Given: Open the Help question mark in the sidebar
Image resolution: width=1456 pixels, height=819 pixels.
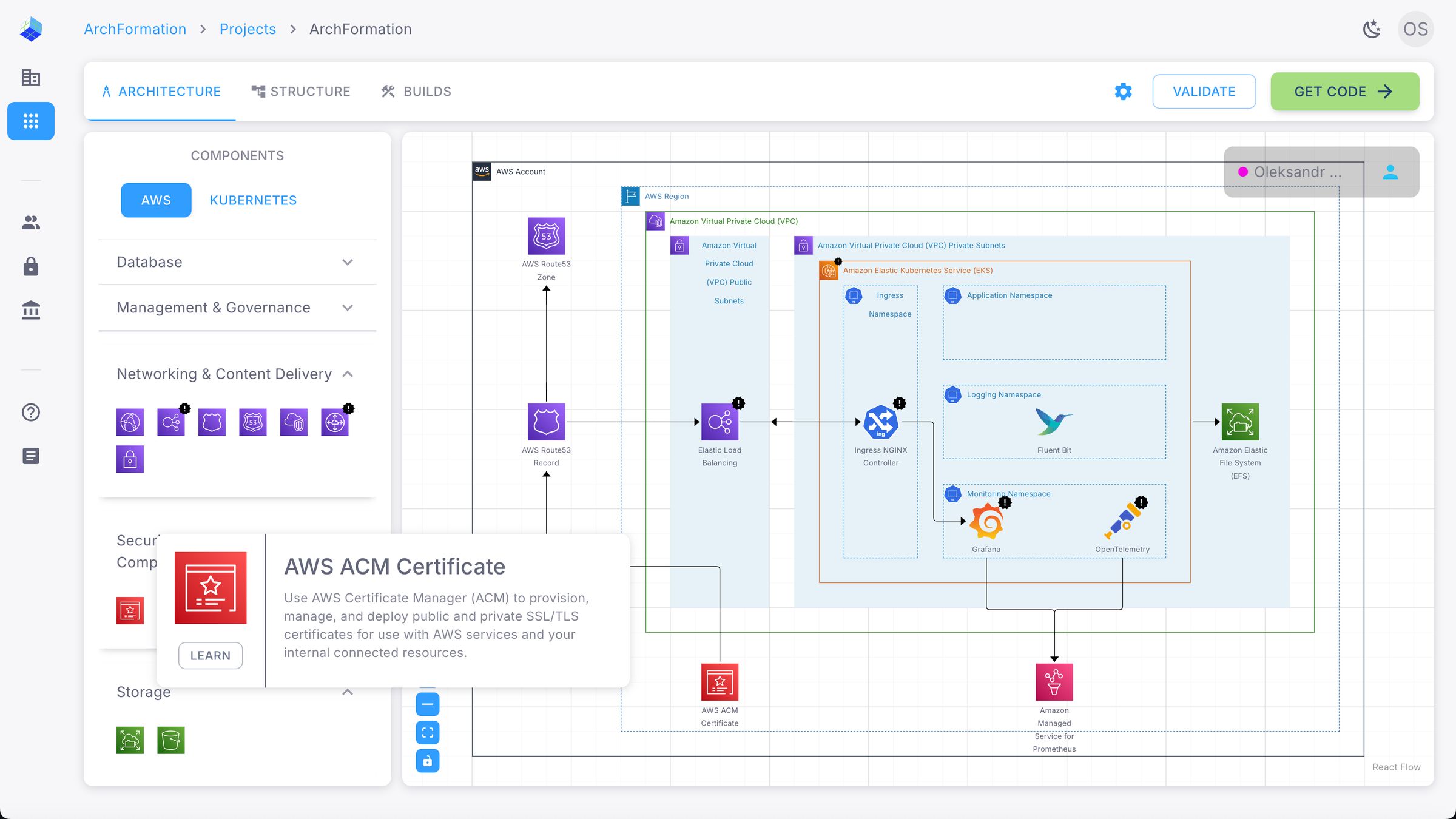Looking at the screenshot, I should tap(30, 413).
